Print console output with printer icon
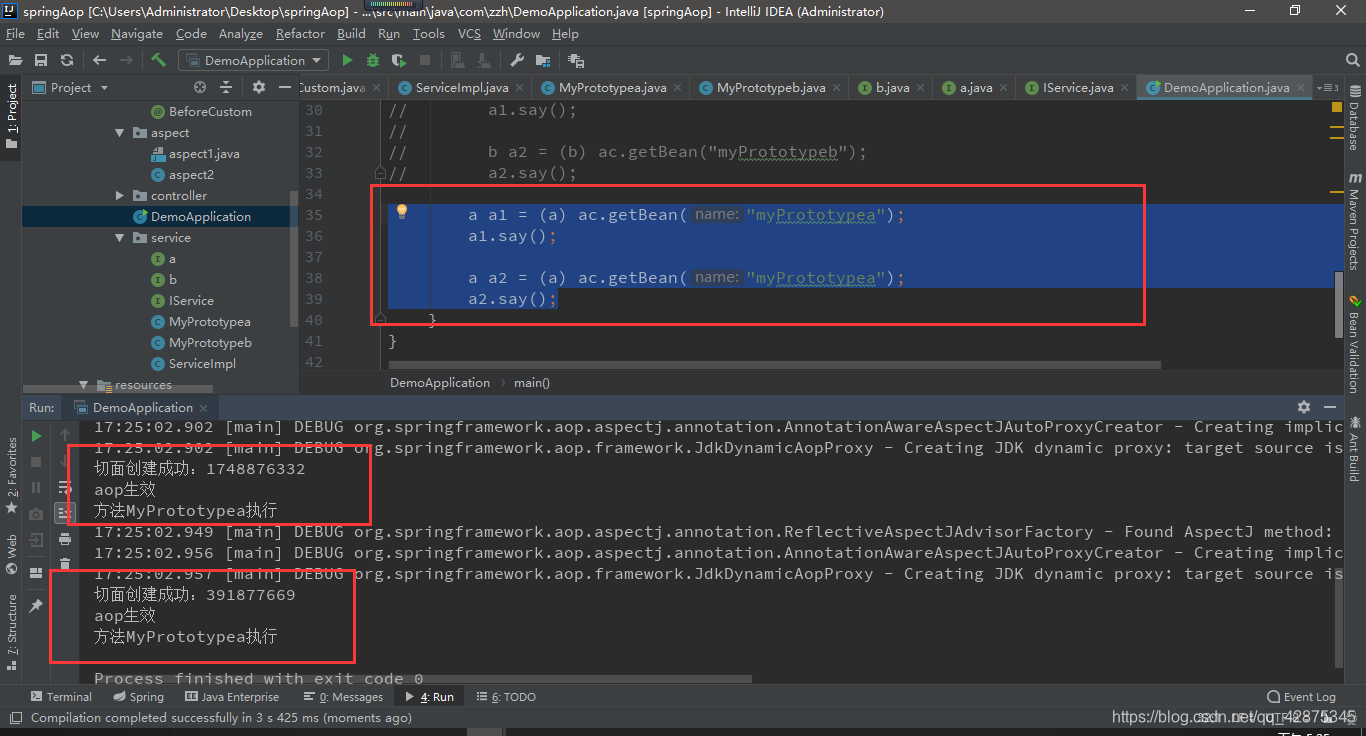 [65, 540]
